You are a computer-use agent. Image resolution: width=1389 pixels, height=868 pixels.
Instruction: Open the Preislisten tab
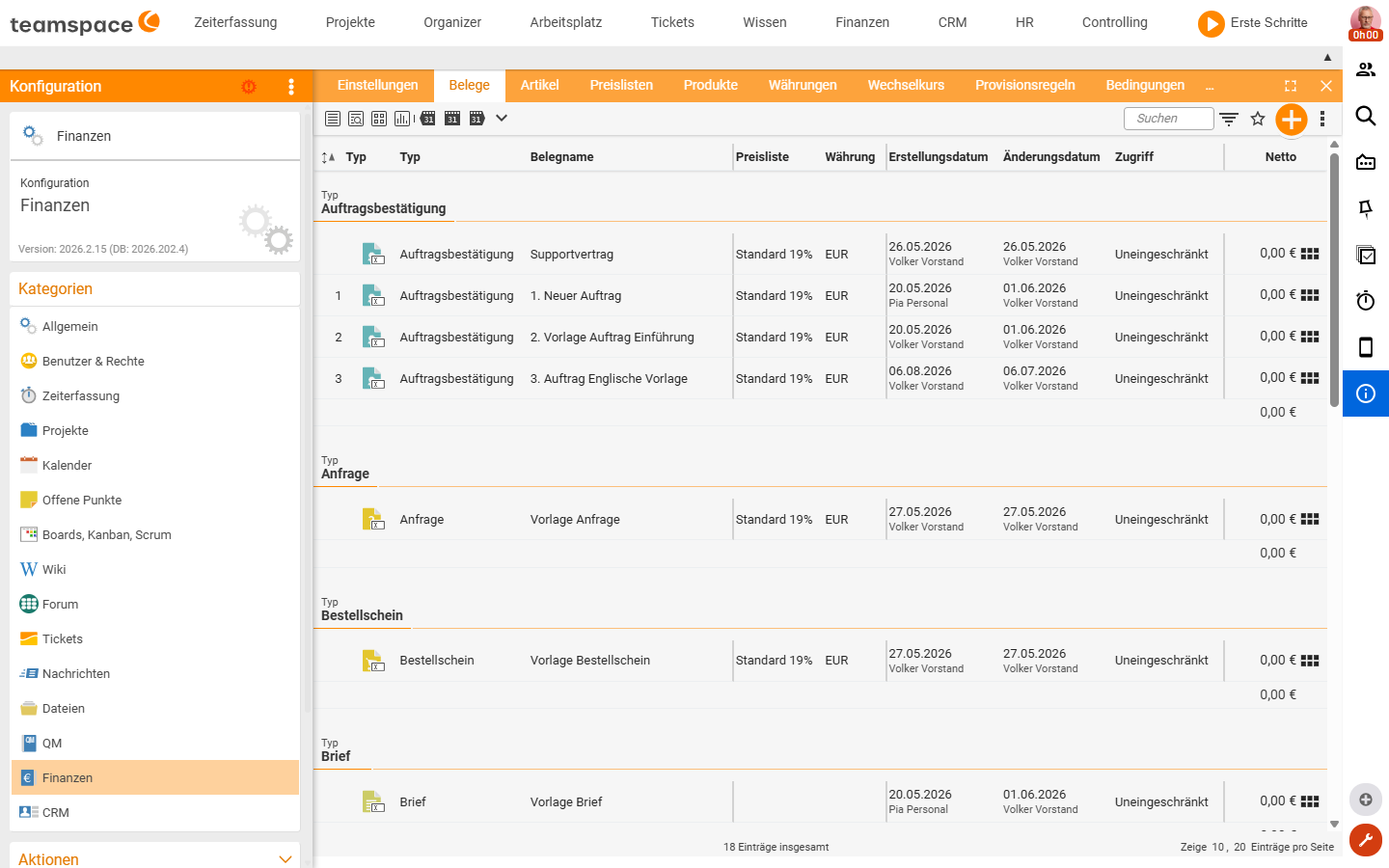pyautogui.click(x=622, y=86)
